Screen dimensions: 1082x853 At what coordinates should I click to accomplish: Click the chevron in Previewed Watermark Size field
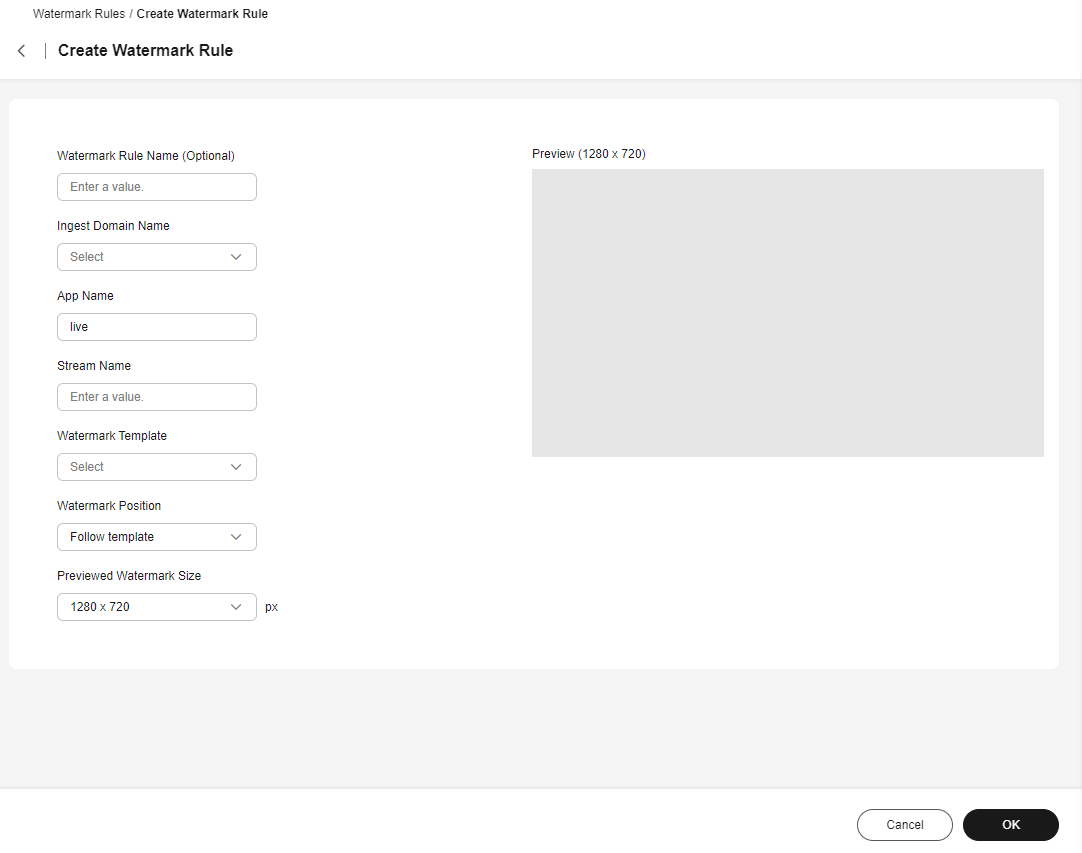click(x=236, y=607)
